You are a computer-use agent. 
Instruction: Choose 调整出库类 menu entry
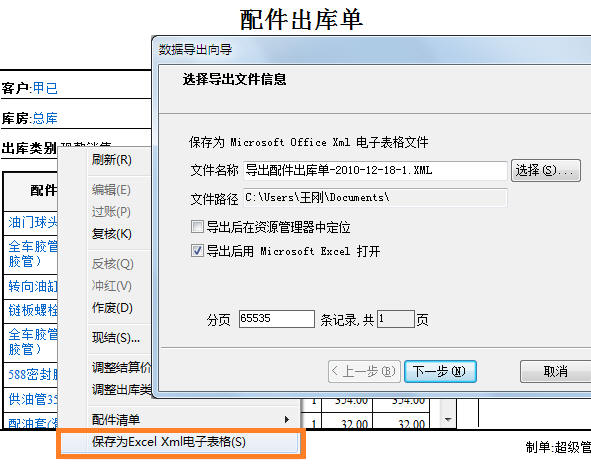(121, 389)
